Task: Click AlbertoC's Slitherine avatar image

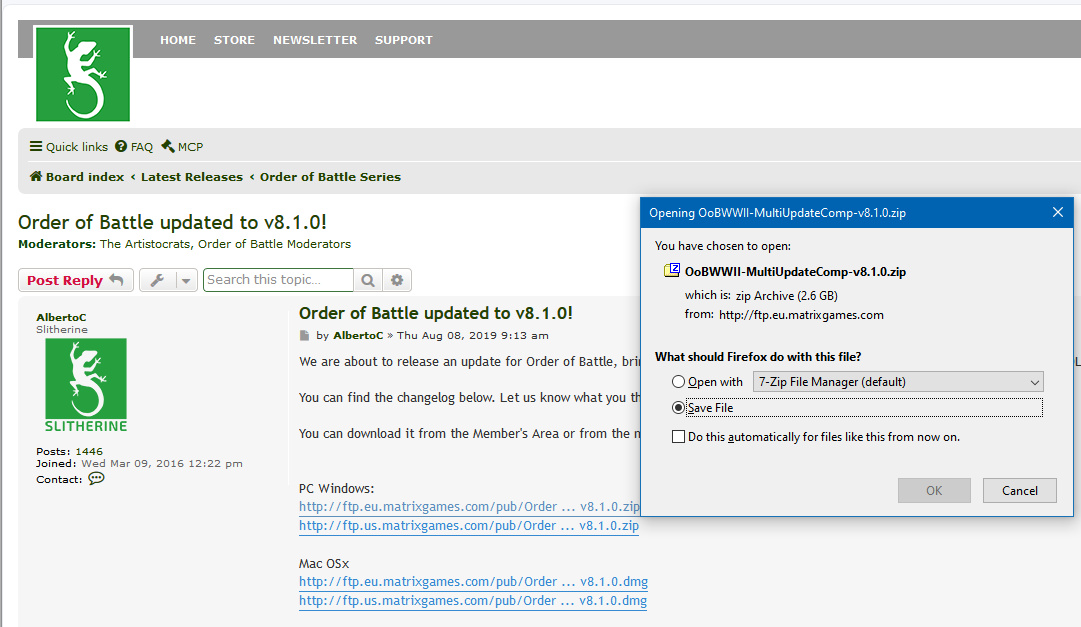Action: [86, 386]
